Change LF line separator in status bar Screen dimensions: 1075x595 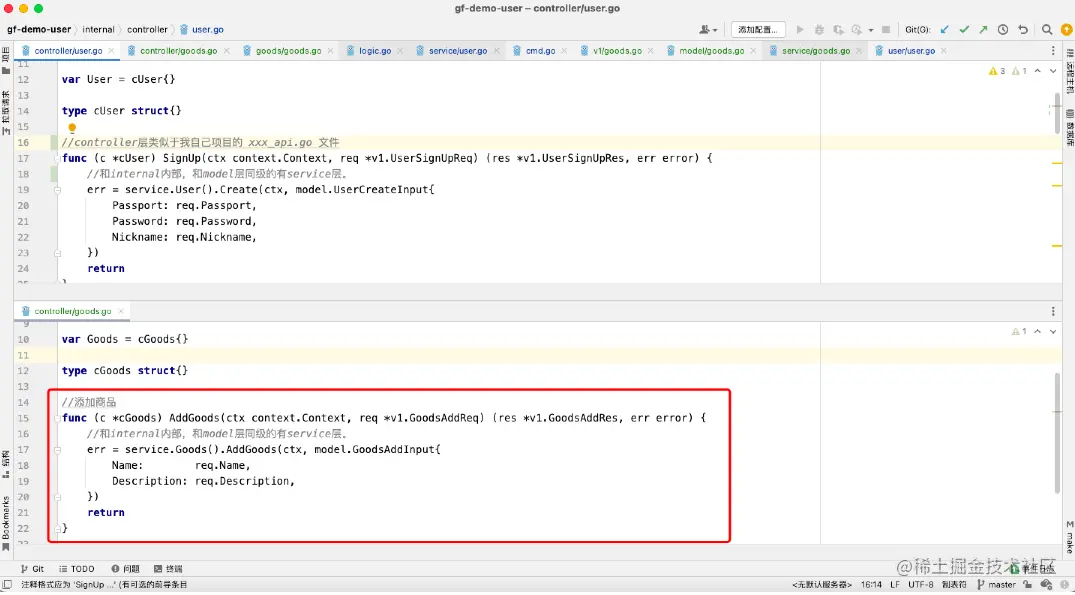895,585
